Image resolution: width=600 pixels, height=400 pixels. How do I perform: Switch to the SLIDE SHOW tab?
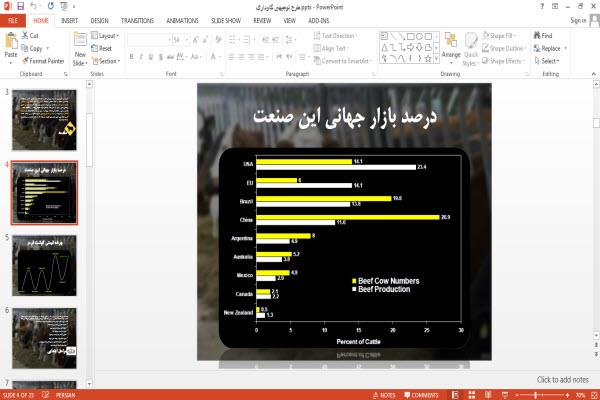tap(226, 21)
